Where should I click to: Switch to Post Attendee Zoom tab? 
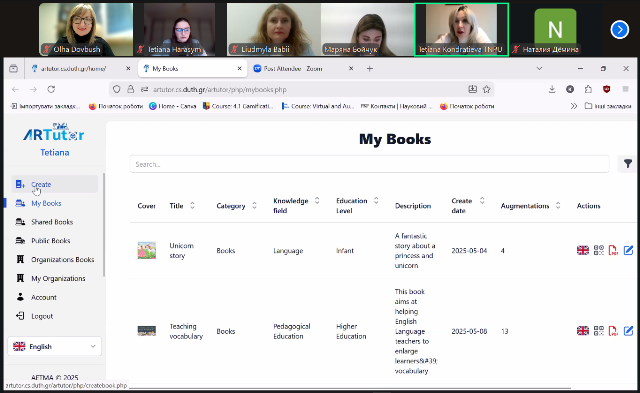303,69
